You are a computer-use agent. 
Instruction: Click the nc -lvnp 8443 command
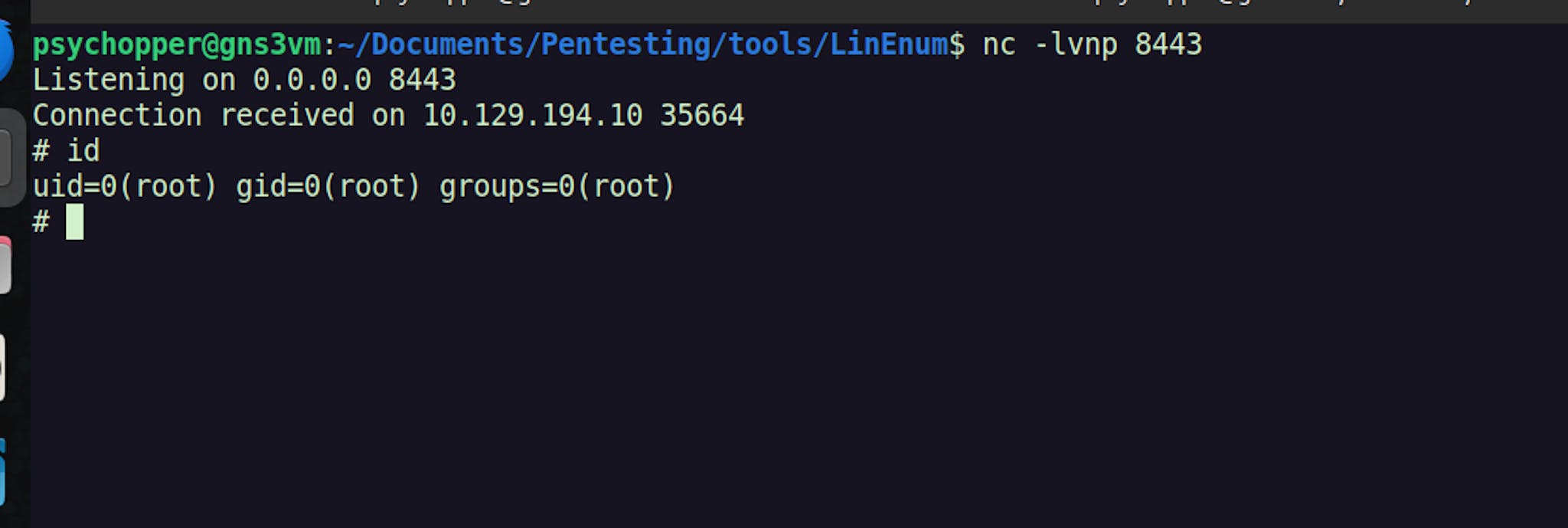[1093, 44]
